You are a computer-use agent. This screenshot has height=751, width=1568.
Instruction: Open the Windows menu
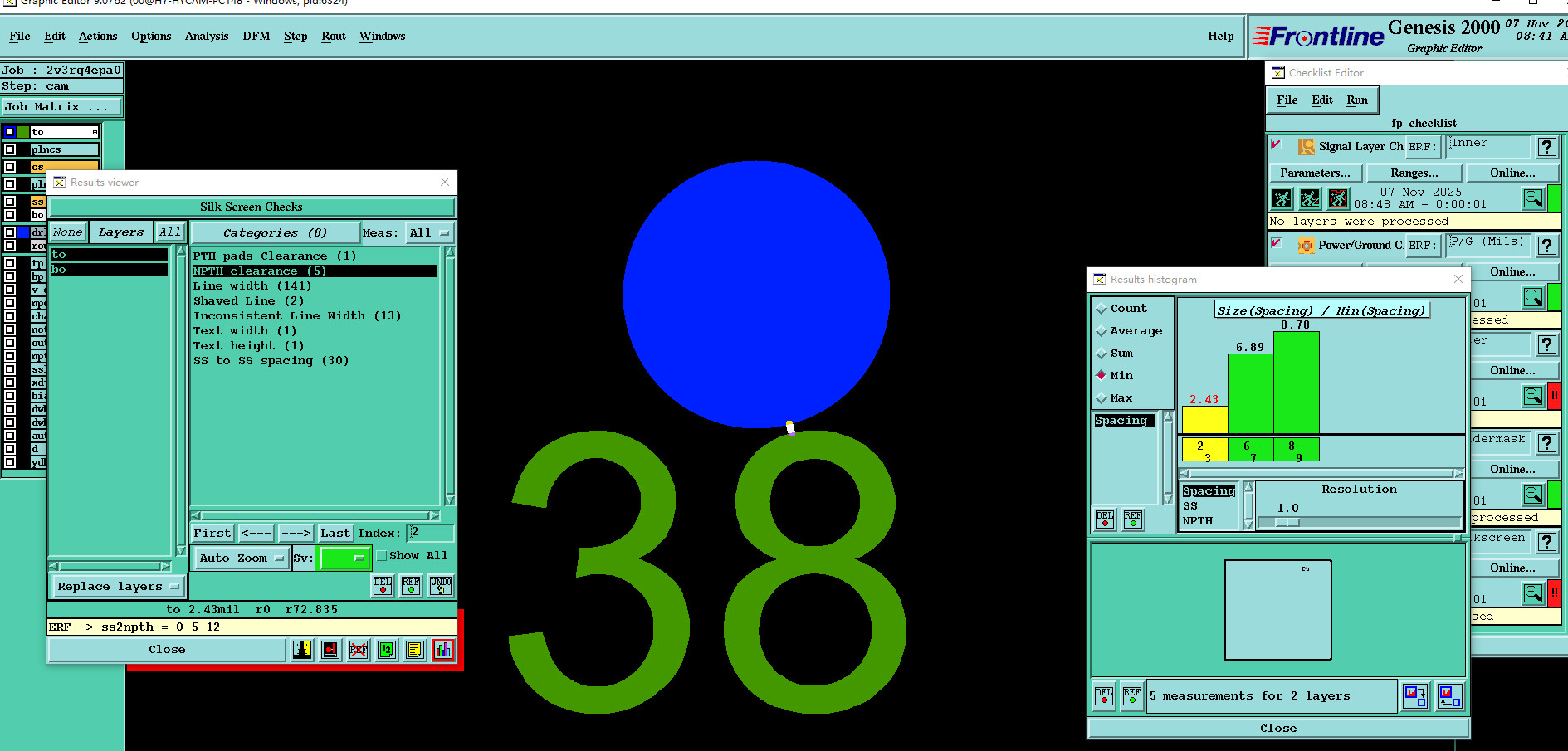coord(383,37)
